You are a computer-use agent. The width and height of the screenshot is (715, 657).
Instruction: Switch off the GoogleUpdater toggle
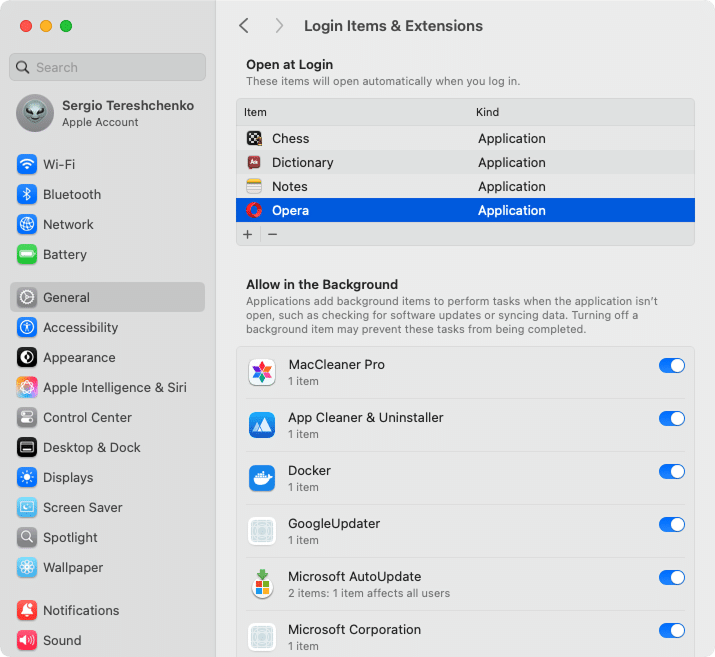[x=672, y=525]
